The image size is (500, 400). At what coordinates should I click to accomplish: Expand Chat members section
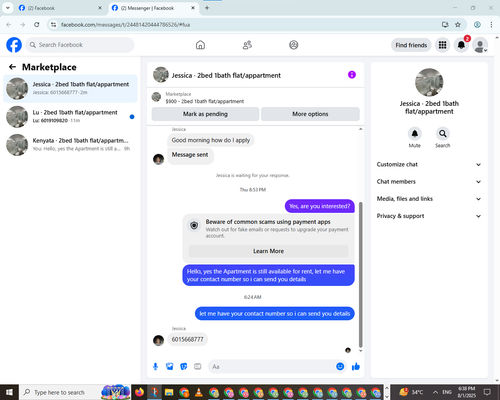(429, 182)
